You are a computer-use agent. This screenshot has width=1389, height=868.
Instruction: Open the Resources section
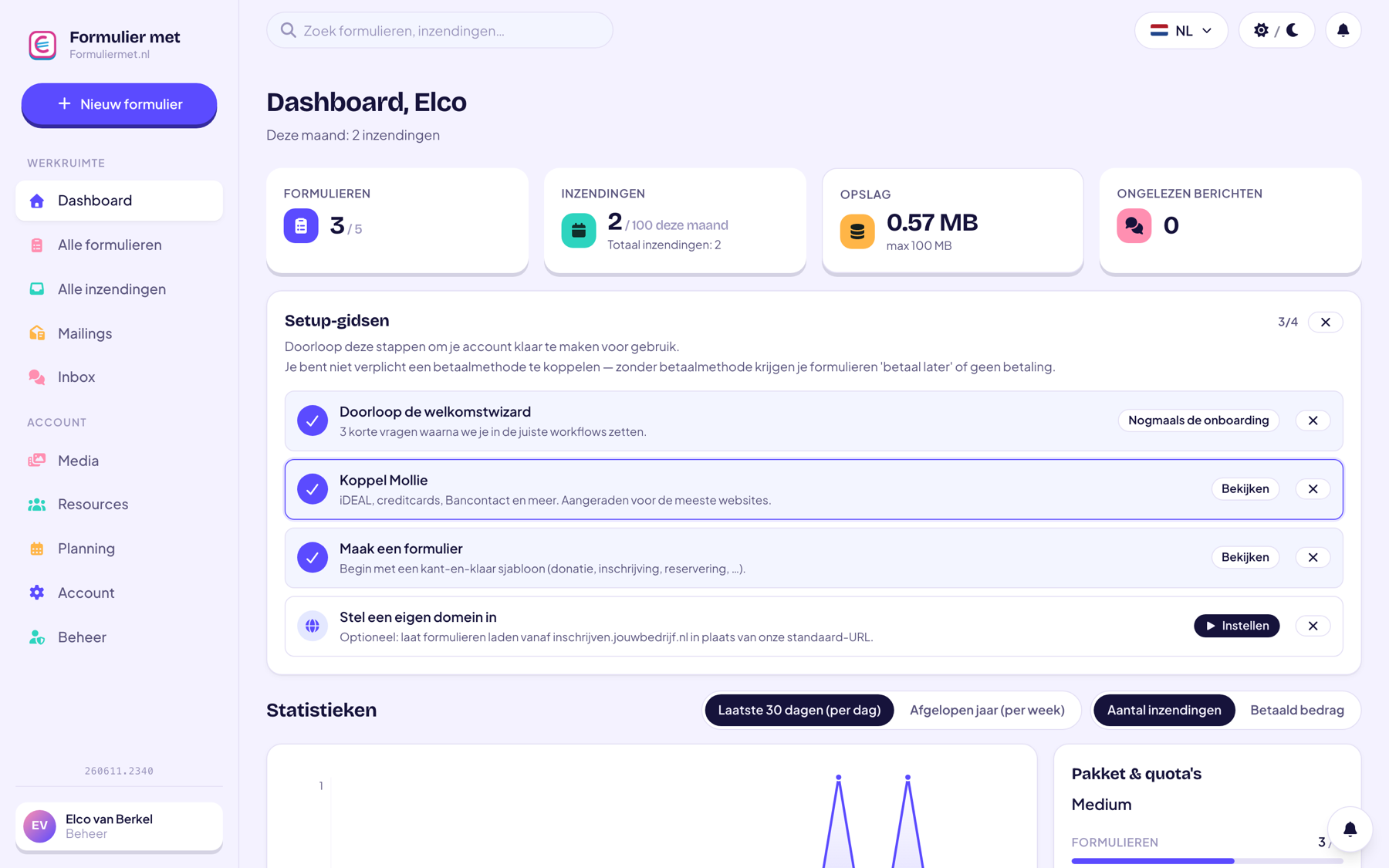coord(119,504)
